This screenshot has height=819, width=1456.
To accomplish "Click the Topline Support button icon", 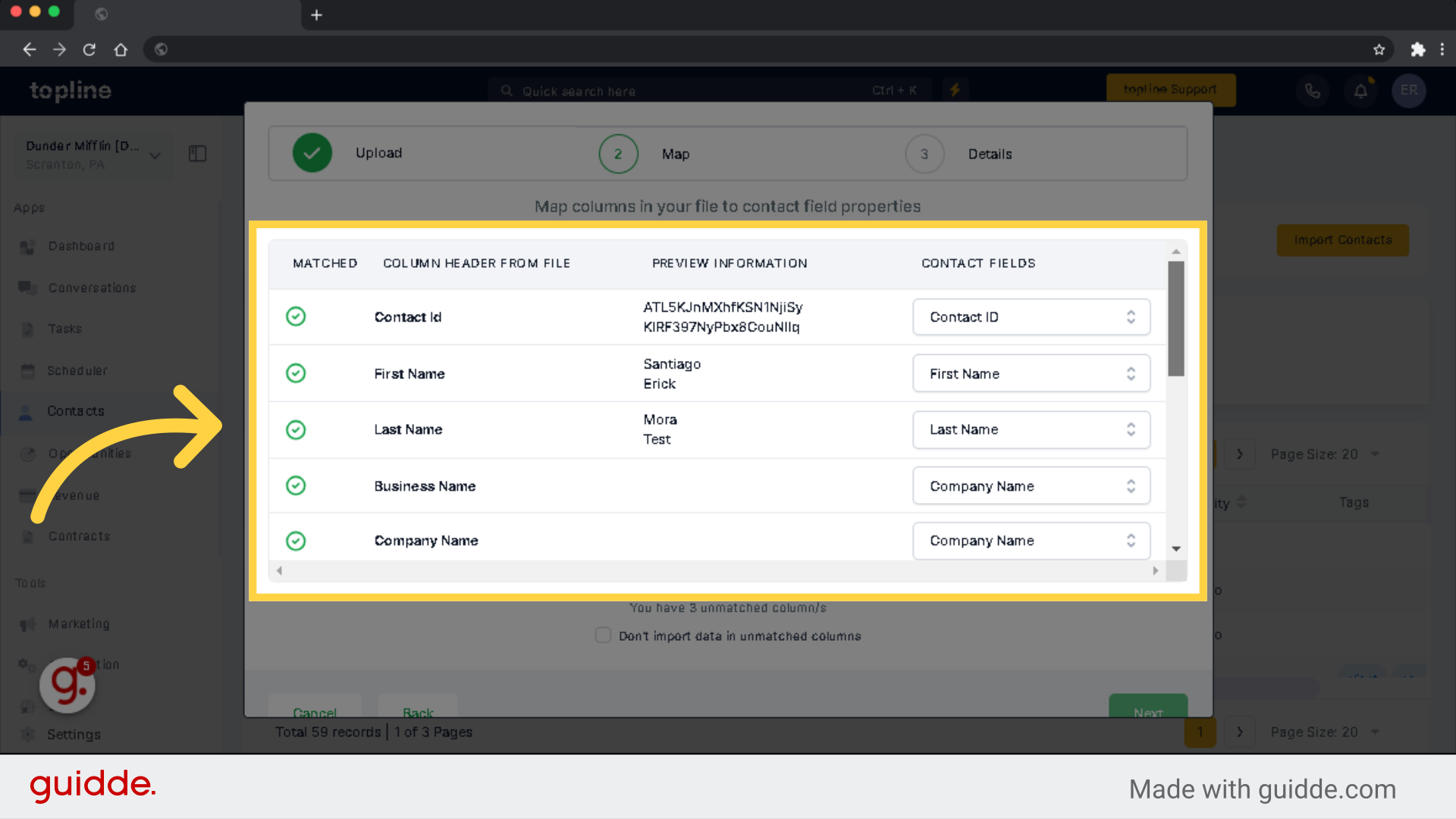I will tap(1170, 91).
